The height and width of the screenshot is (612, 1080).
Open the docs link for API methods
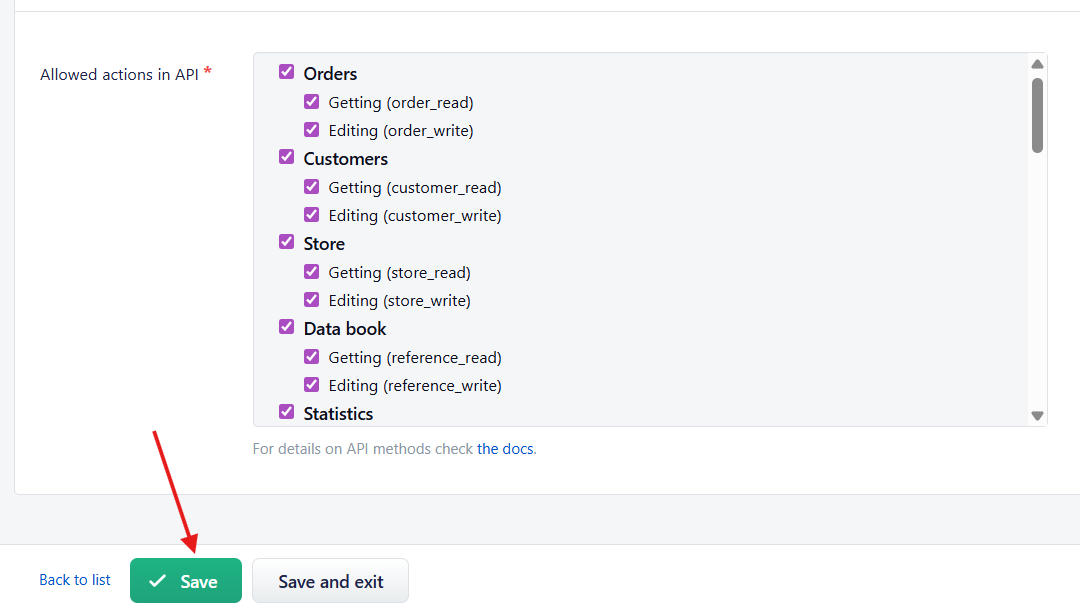505,449
